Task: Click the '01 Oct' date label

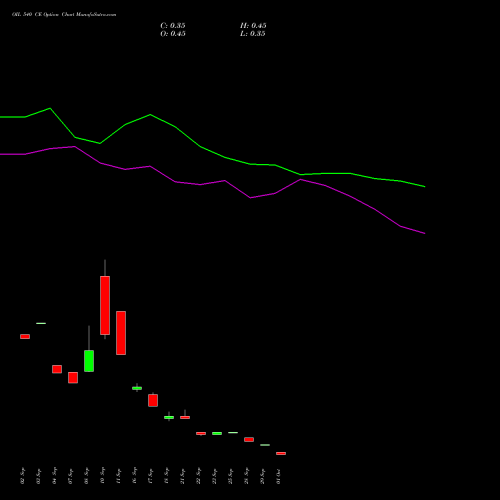Action: tap(278, 476)
